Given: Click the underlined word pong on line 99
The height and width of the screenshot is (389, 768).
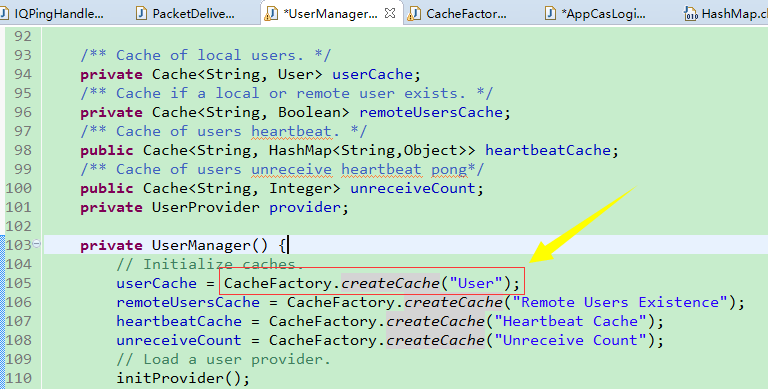Looking at the screenshot, I should coord(449,170).
